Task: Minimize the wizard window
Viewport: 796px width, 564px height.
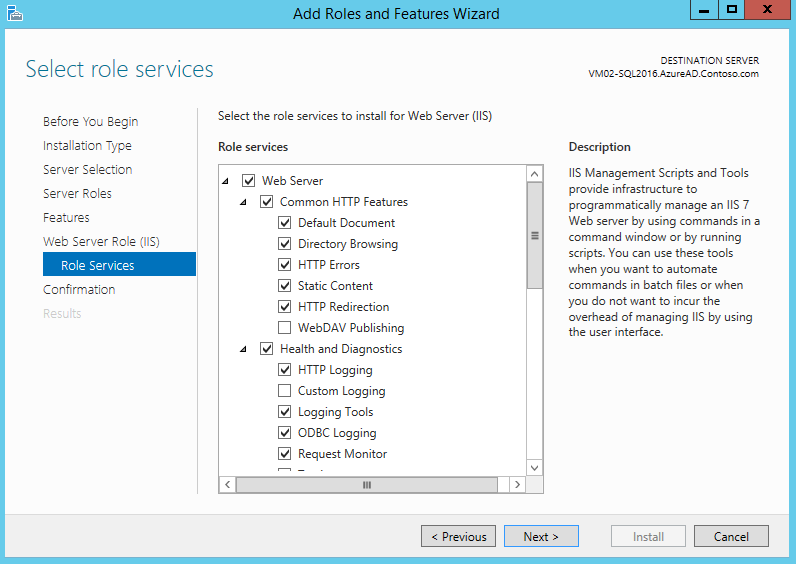Action: coord(704,10)
